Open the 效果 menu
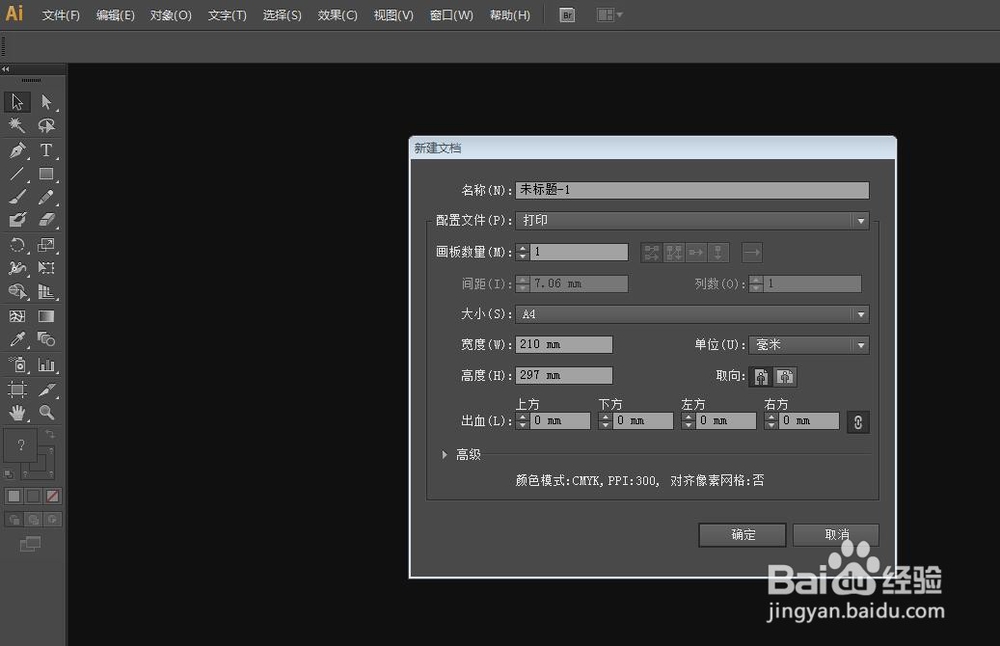The height and width of the screenshot is (646, 1000). point(338,15)
